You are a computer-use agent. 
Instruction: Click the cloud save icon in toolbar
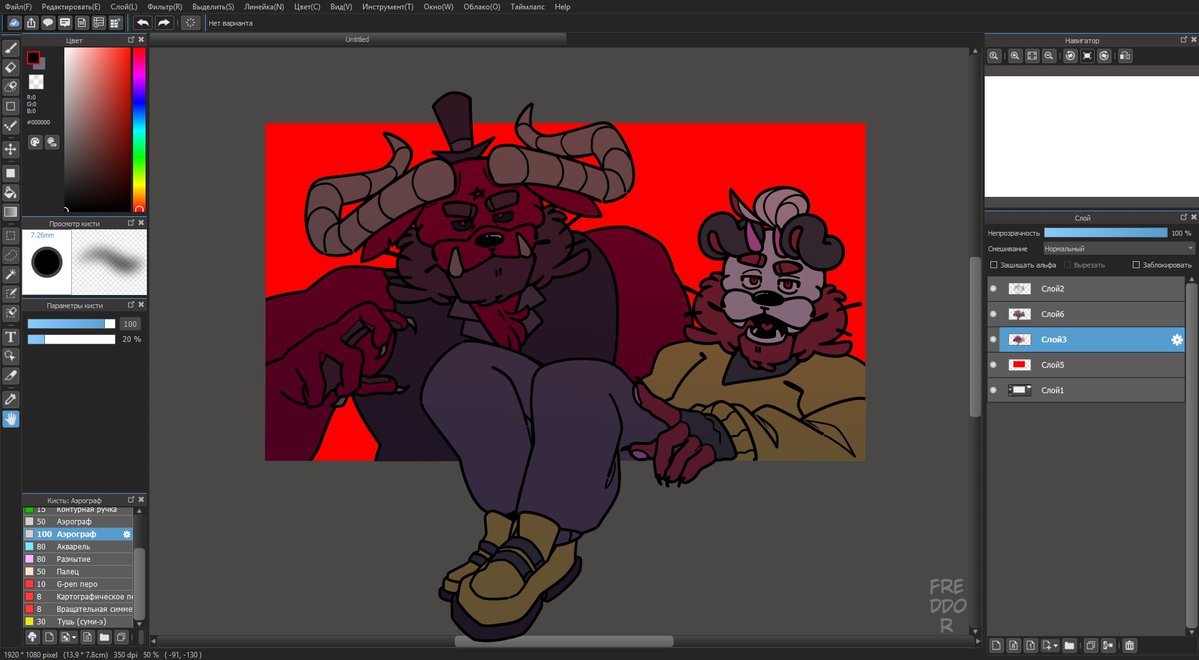pos(14,23)
